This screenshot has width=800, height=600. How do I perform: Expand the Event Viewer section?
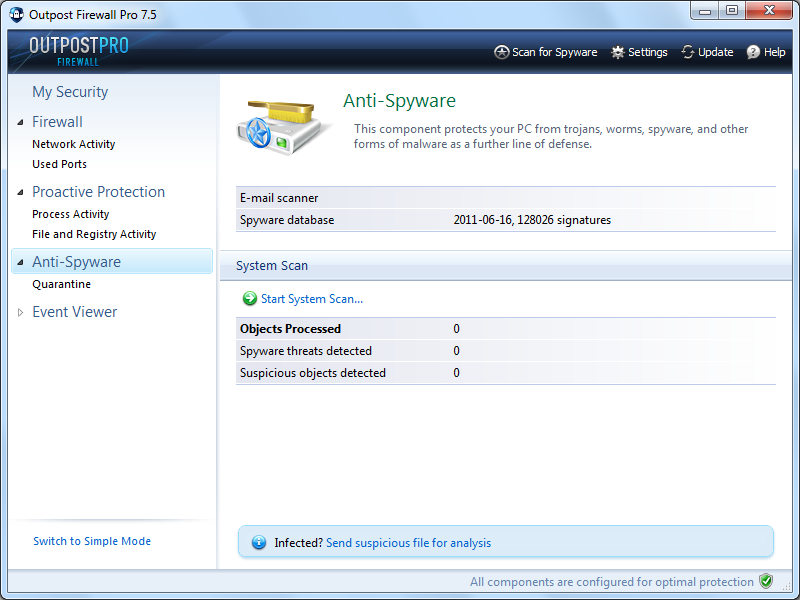pyautogui.click(x=21, y=312)
